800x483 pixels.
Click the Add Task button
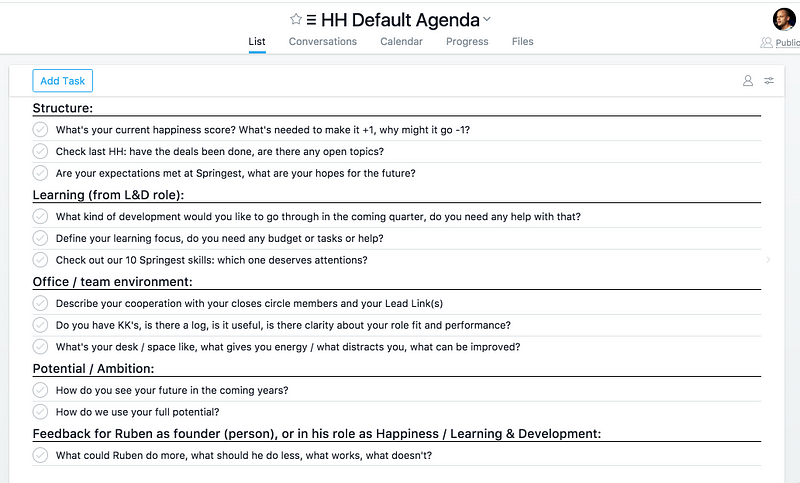coord(63,81)
